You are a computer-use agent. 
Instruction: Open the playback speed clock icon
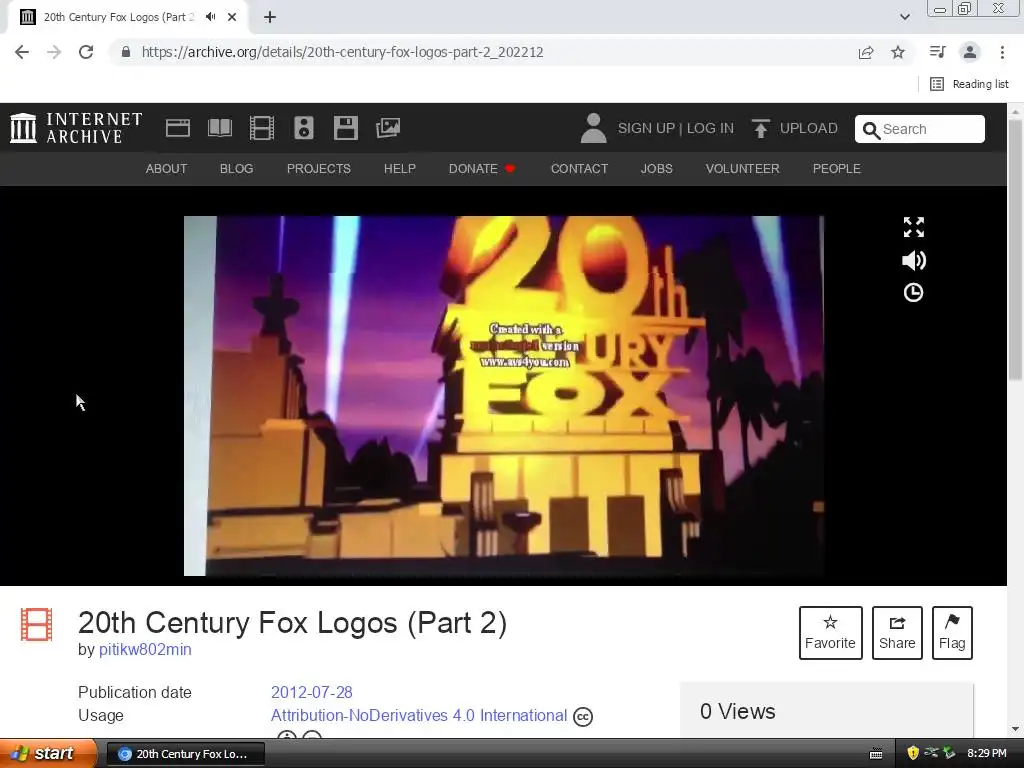click(913, 293)
